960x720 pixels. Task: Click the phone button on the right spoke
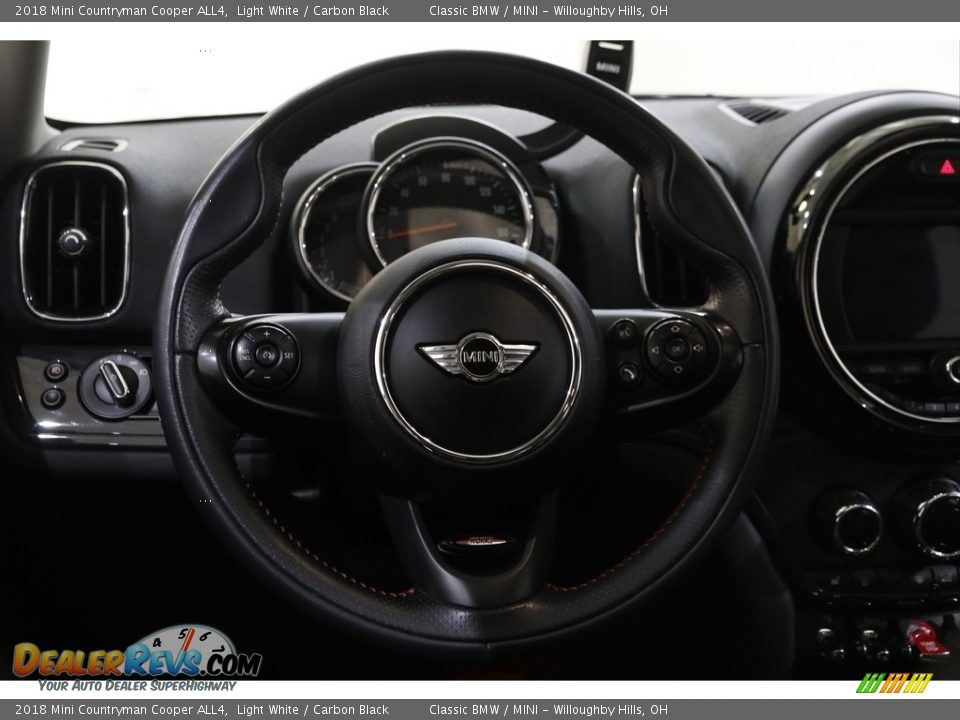[629, 372]
